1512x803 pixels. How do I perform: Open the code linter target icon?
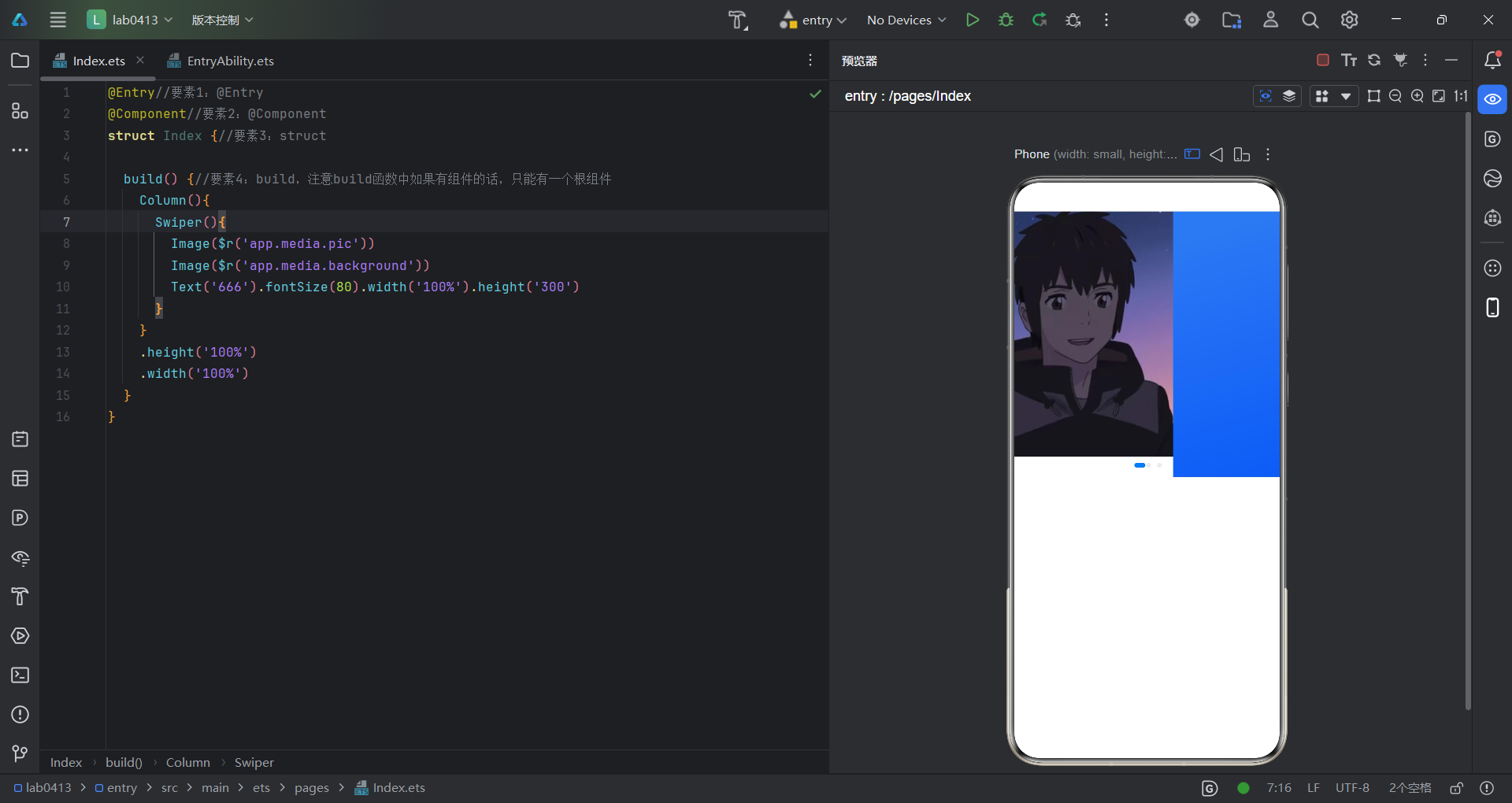coord(1192,20)
